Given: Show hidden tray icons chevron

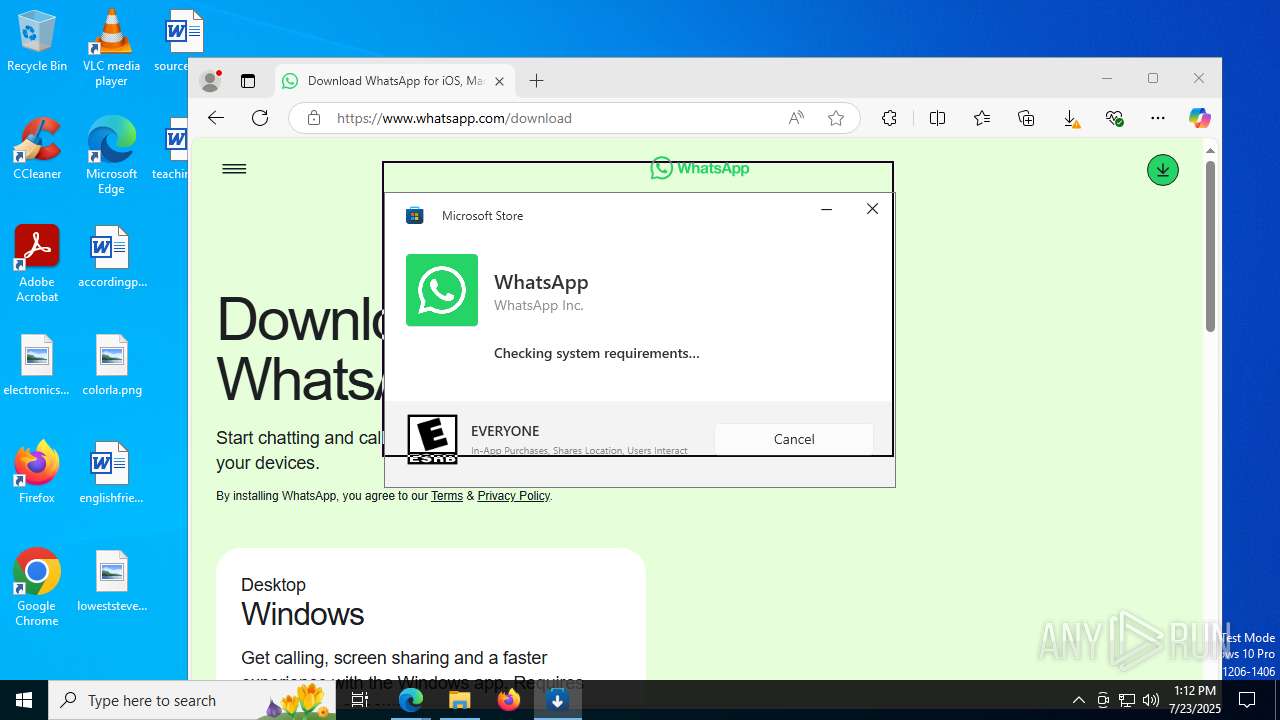Looking at the screenshot, I should (x=1078, y=700).
